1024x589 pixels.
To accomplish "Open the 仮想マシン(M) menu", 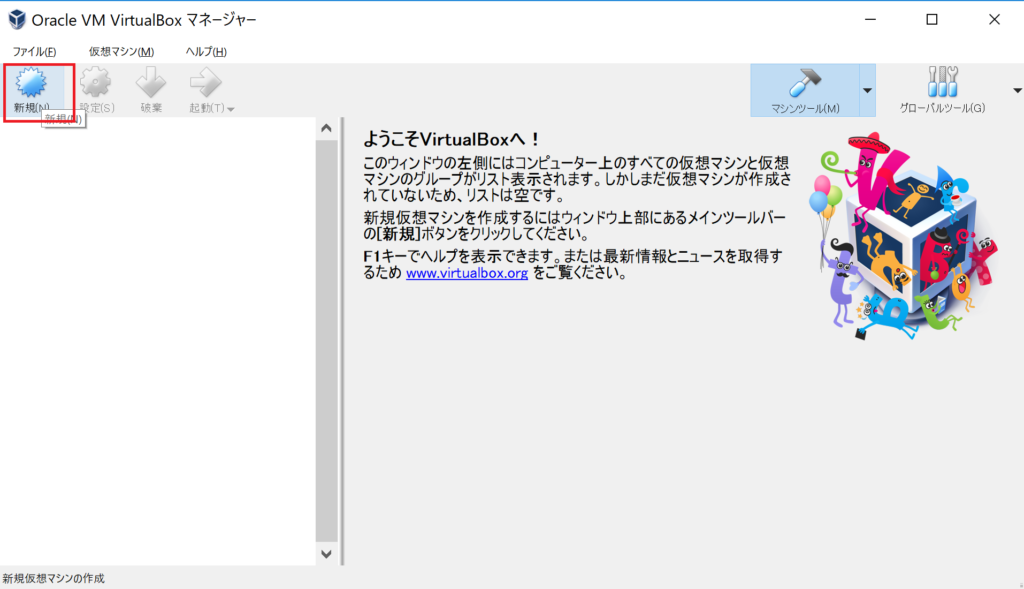I will (121, 52).
